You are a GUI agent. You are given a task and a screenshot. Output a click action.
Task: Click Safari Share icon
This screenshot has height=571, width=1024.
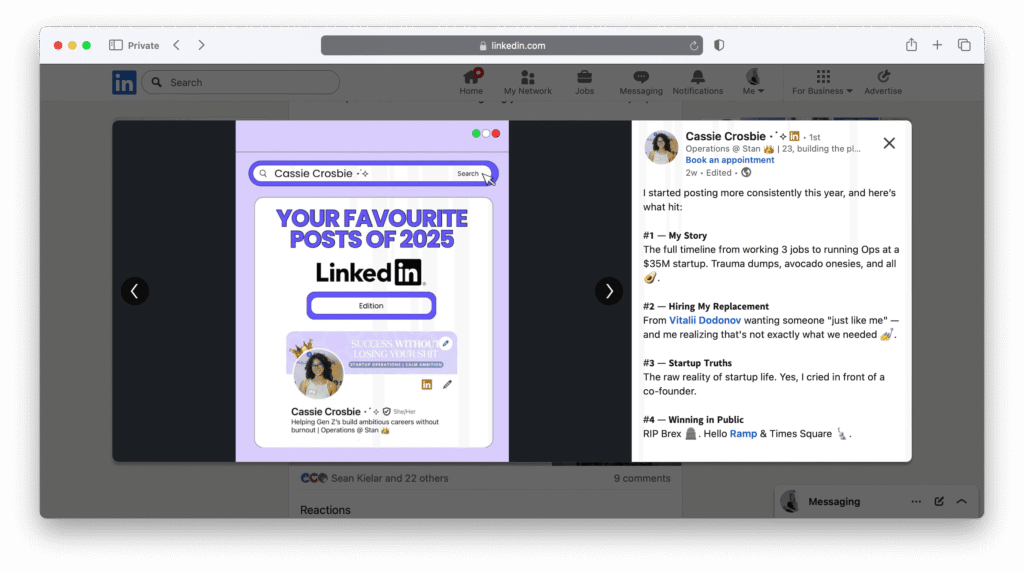tap(911, 45)
